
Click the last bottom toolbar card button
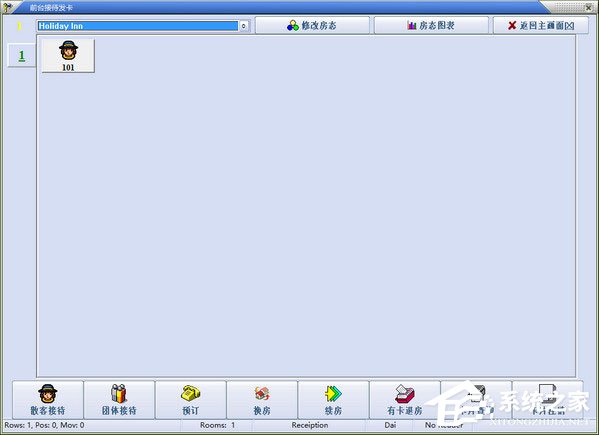(548, 400)
